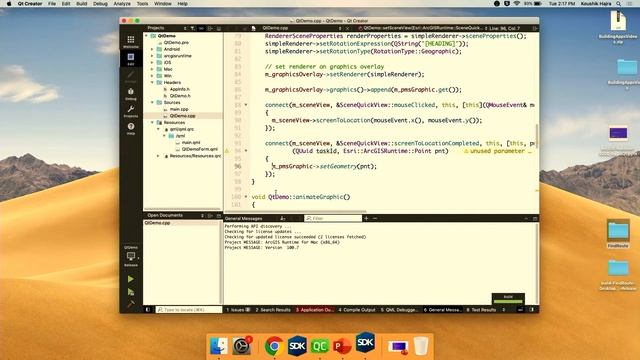The image size is (640, 360).
Task: Open the Debug mode in sidebar
Action: click(131, 94)
